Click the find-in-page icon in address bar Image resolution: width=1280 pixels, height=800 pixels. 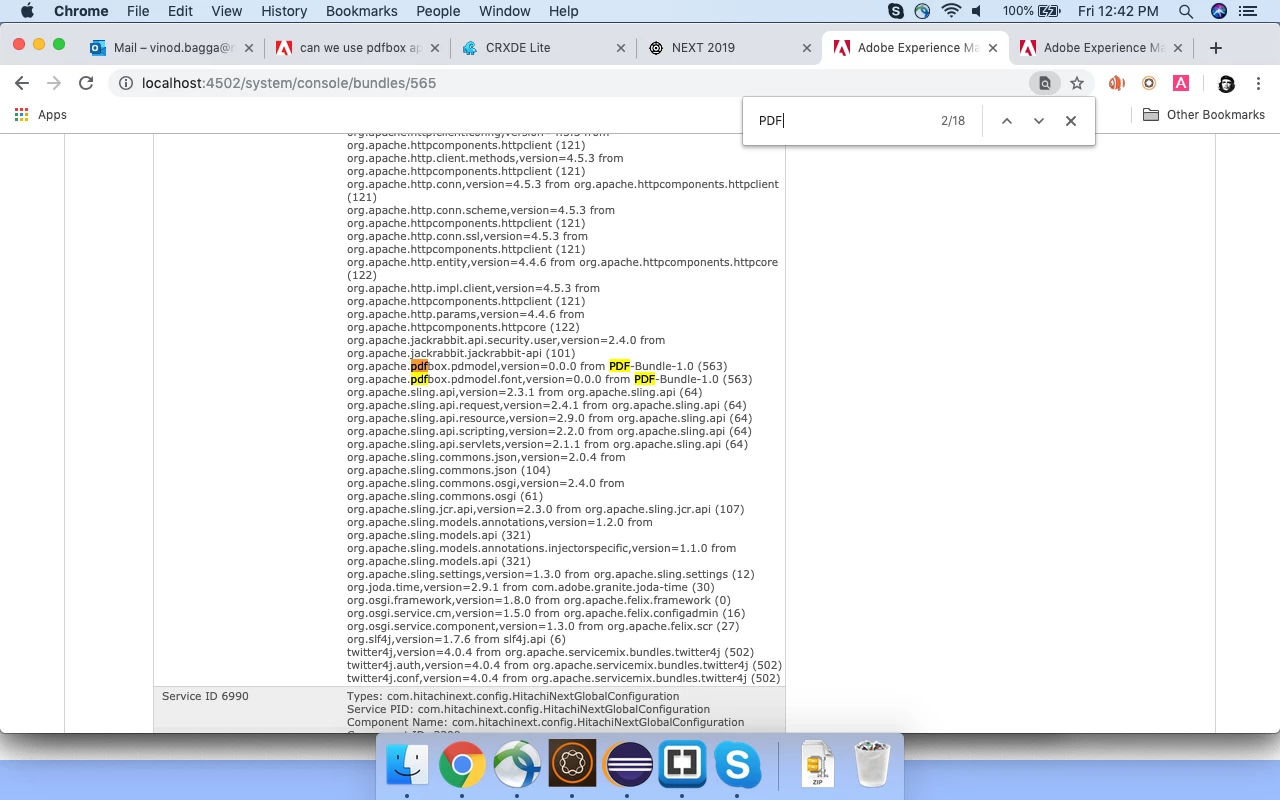tap(1045, 83)
